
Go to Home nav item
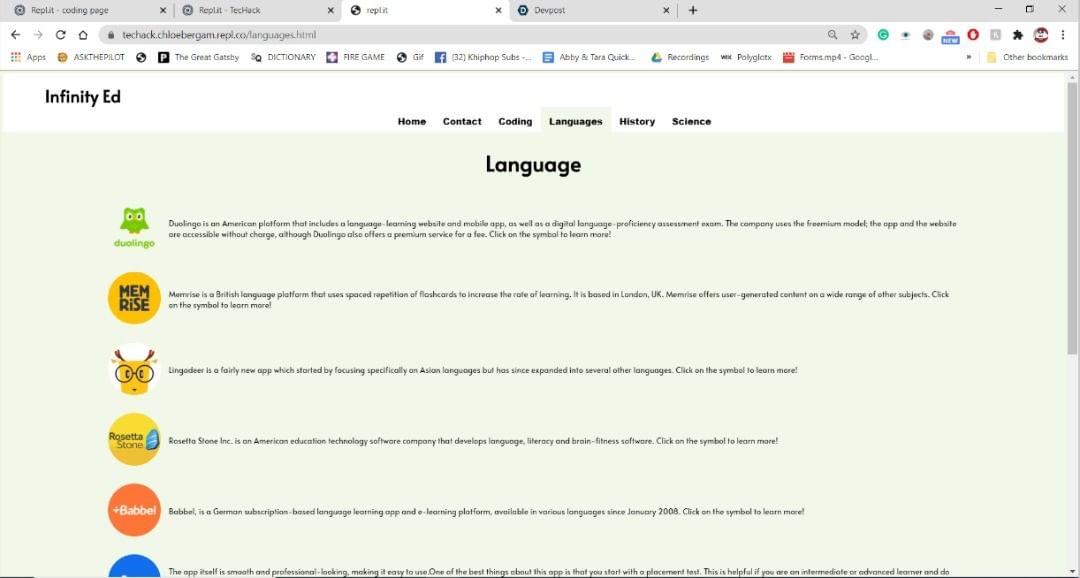point(412,121)
